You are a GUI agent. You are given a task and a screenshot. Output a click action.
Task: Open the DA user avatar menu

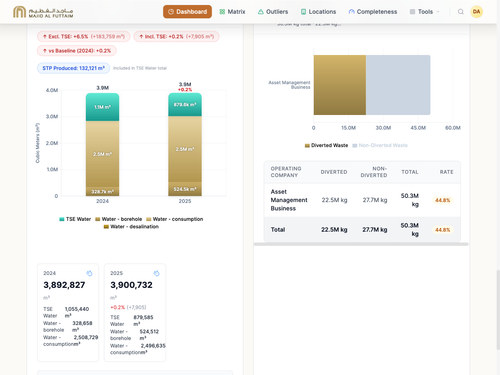477,12
